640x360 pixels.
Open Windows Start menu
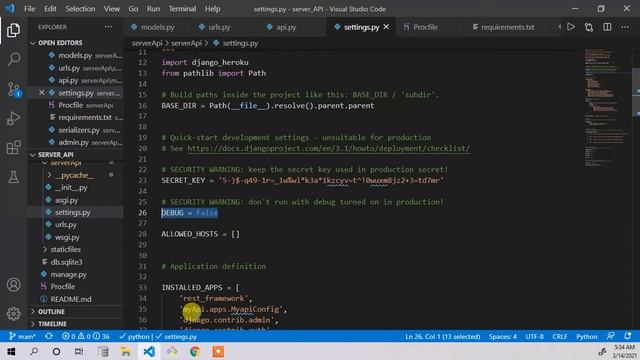[11, 351]
